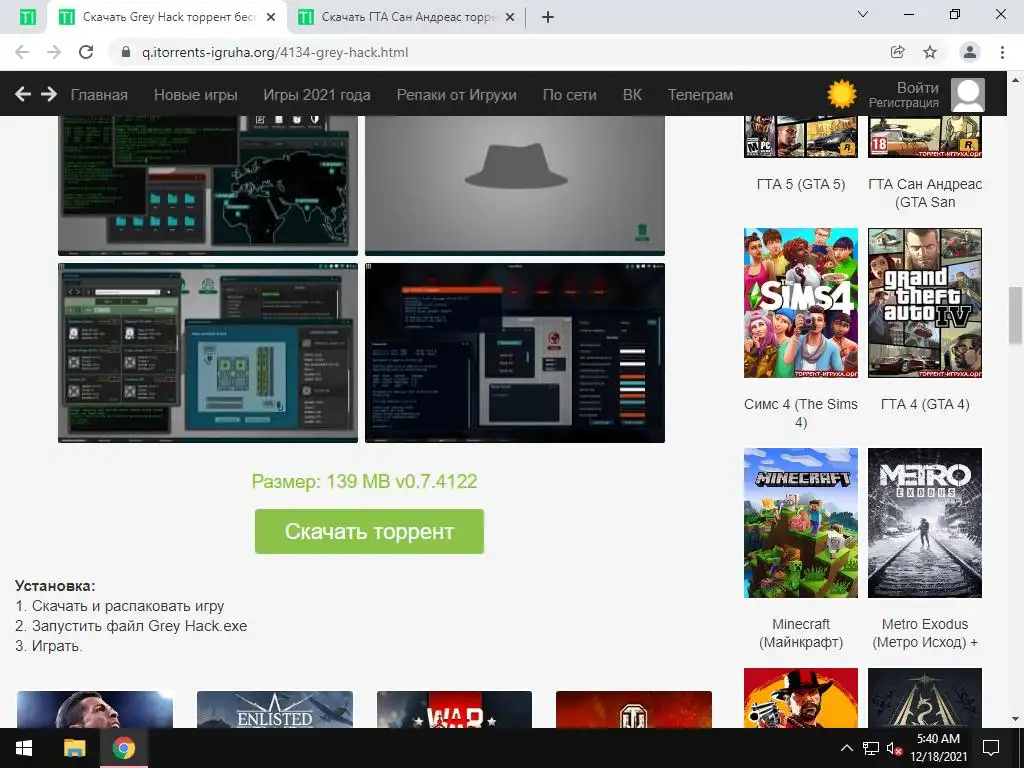Viewport: 1024px width, 768px height.
Task: Open the grey hat screenshot
Action: coord(515,185)
